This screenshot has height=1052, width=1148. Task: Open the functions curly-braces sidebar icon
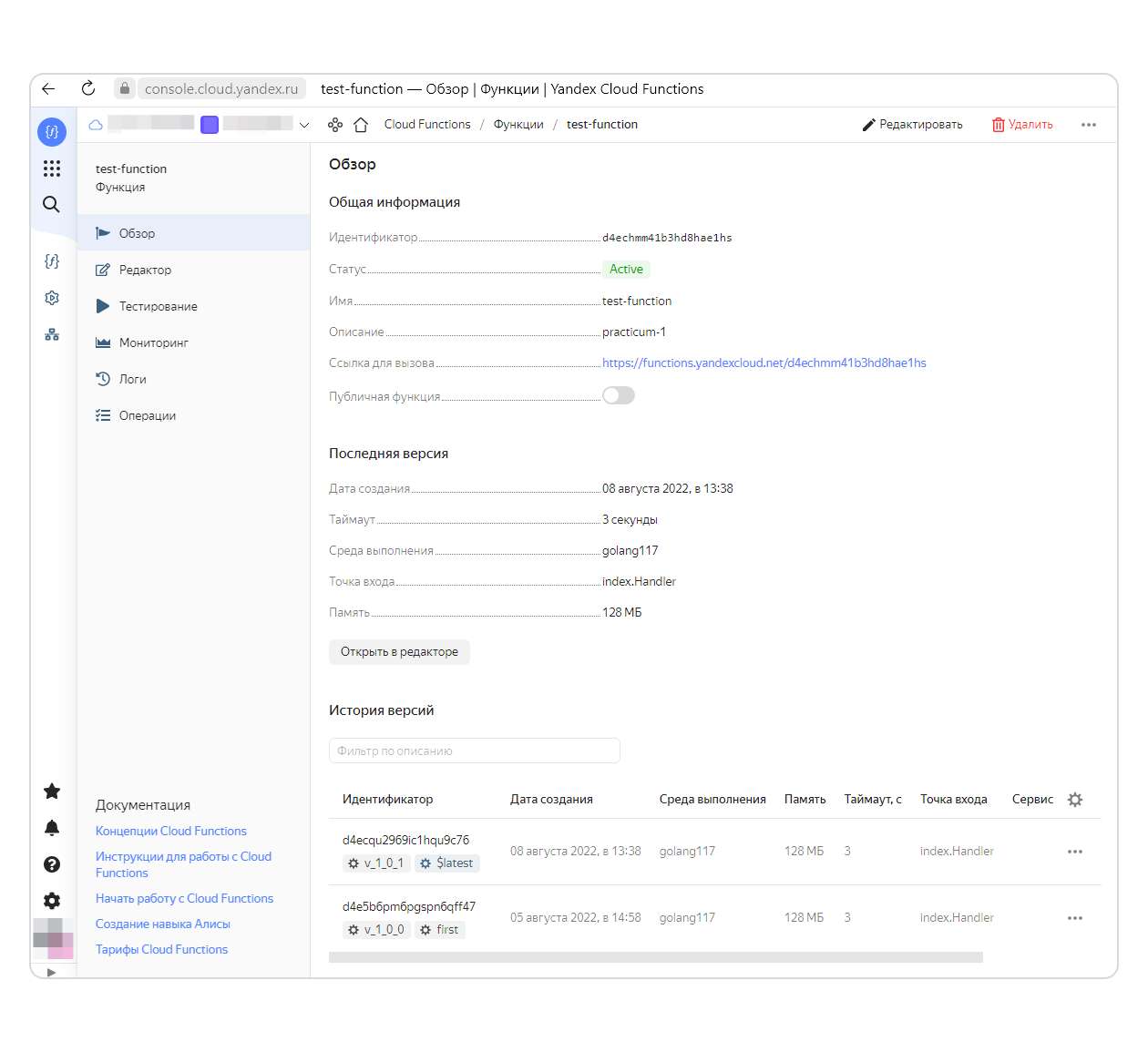pos(52,261)
